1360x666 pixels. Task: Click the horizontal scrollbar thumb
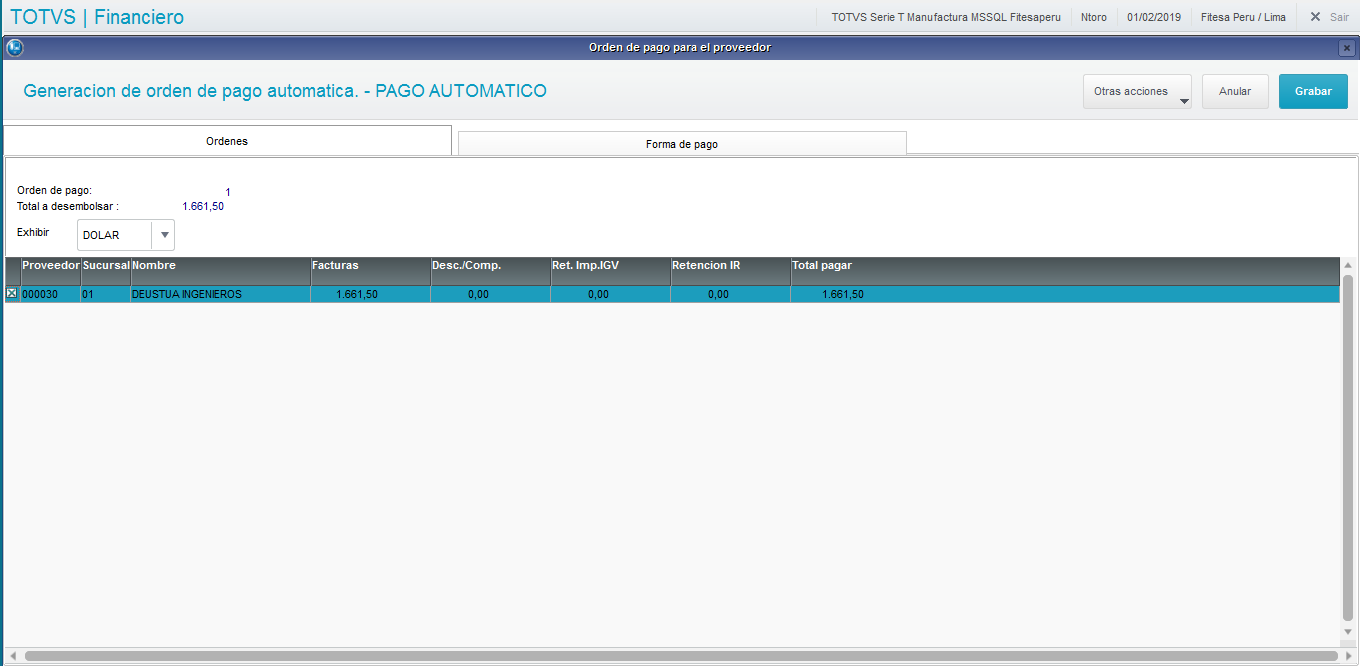click(680, 655)
